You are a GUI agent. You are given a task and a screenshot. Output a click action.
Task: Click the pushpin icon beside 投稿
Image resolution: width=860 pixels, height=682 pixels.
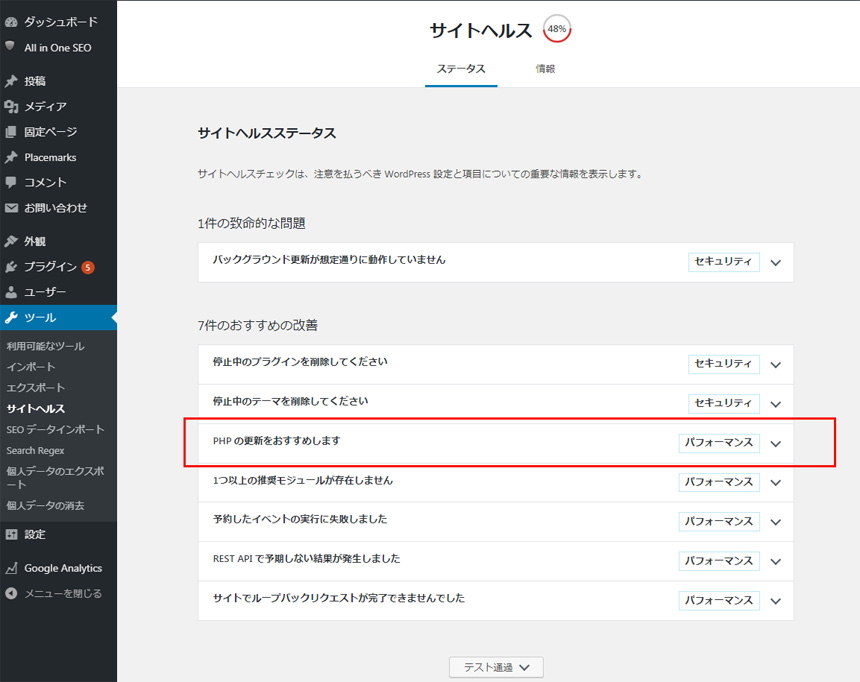pos(11,81)
